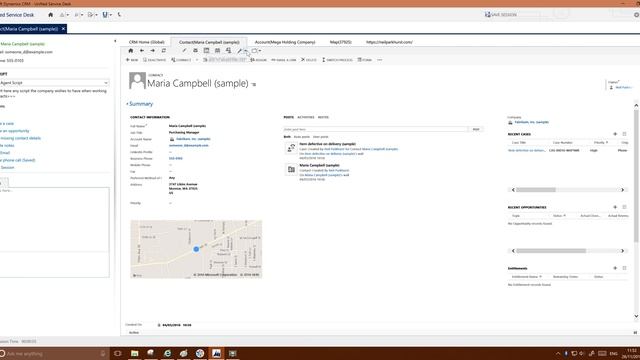Switch to the neilparkhurst.com web tab
The width and height of the screenshot is (640, 360).
point(389,42)
